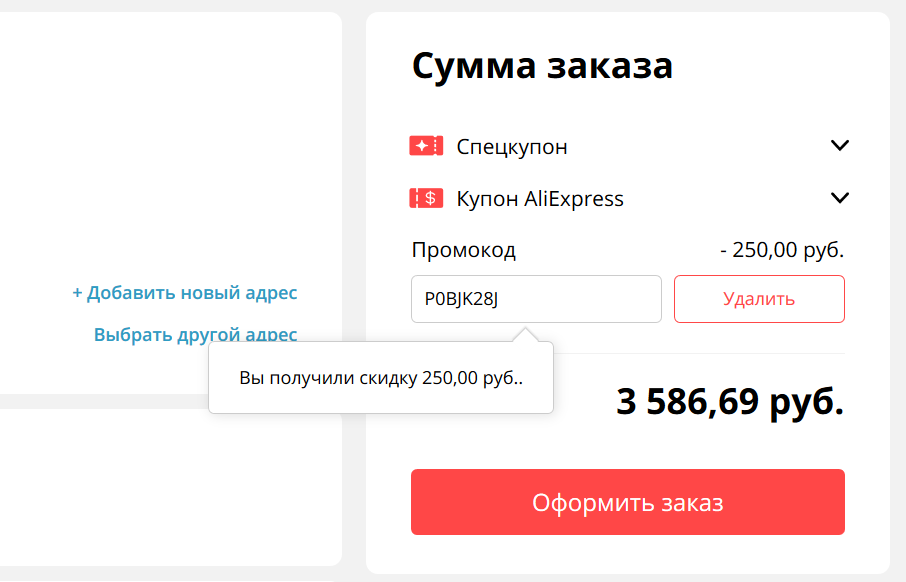Click the order total 3 586,69 руб.
Screen dimensions: 906x582
730,402
